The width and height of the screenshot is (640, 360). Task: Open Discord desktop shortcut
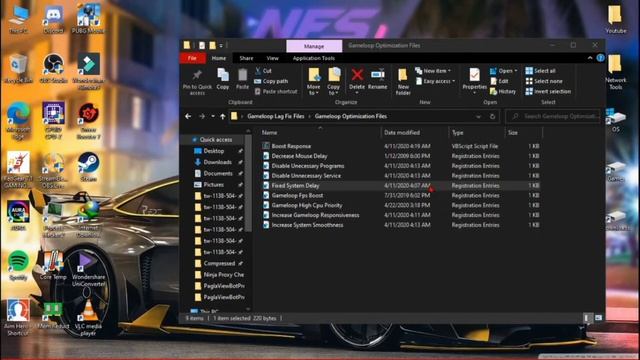tap(53, 19)
